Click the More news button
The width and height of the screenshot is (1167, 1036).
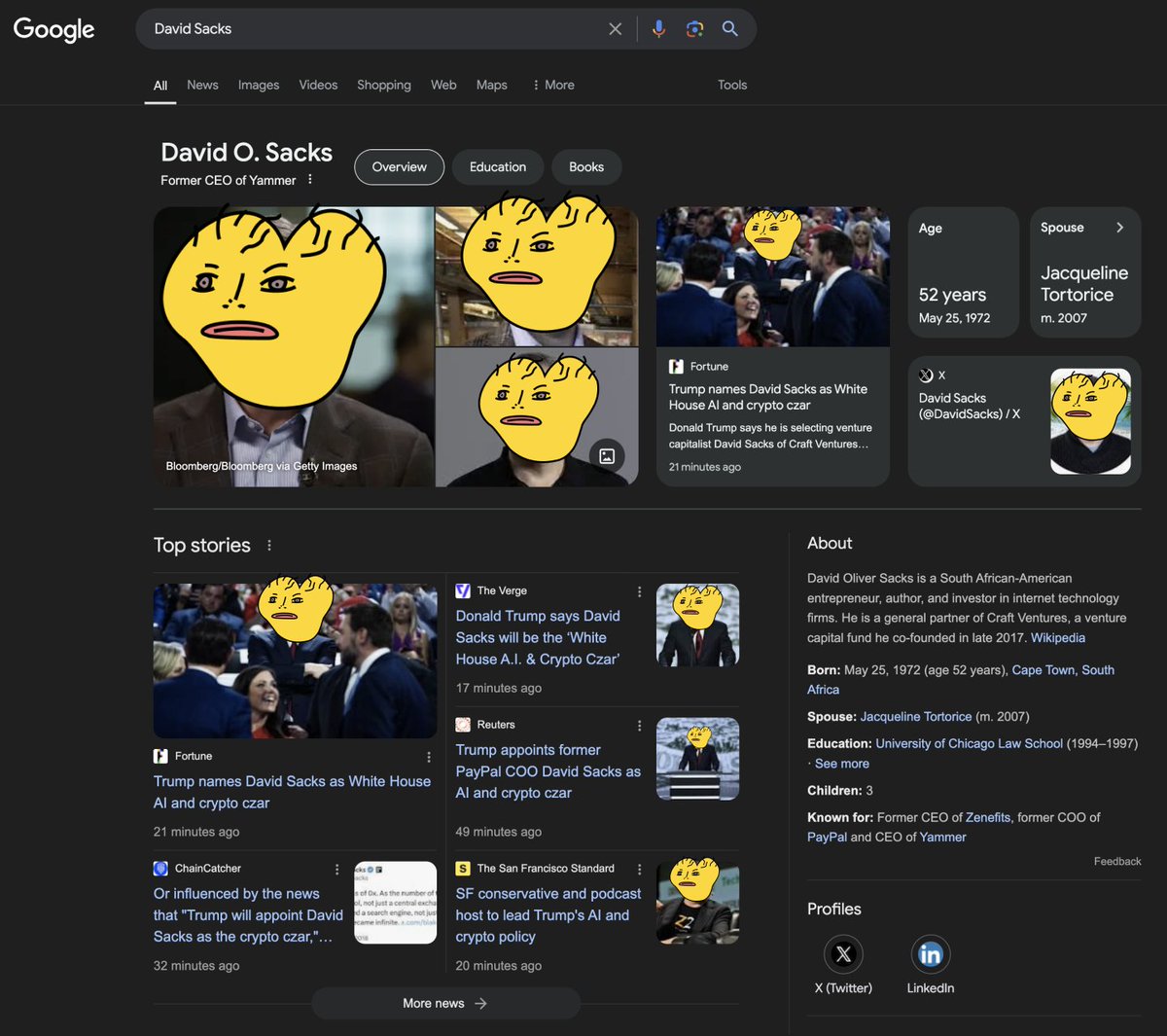point(445,1002)
